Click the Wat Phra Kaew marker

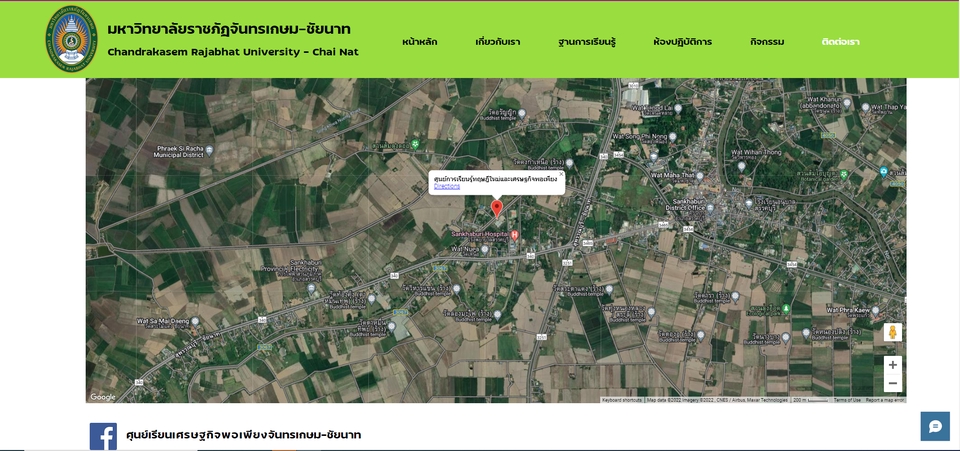coord(876,310)
